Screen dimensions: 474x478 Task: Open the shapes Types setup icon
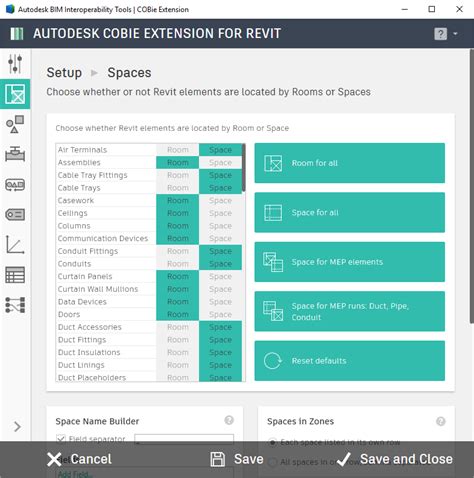[x=15, y=124]
